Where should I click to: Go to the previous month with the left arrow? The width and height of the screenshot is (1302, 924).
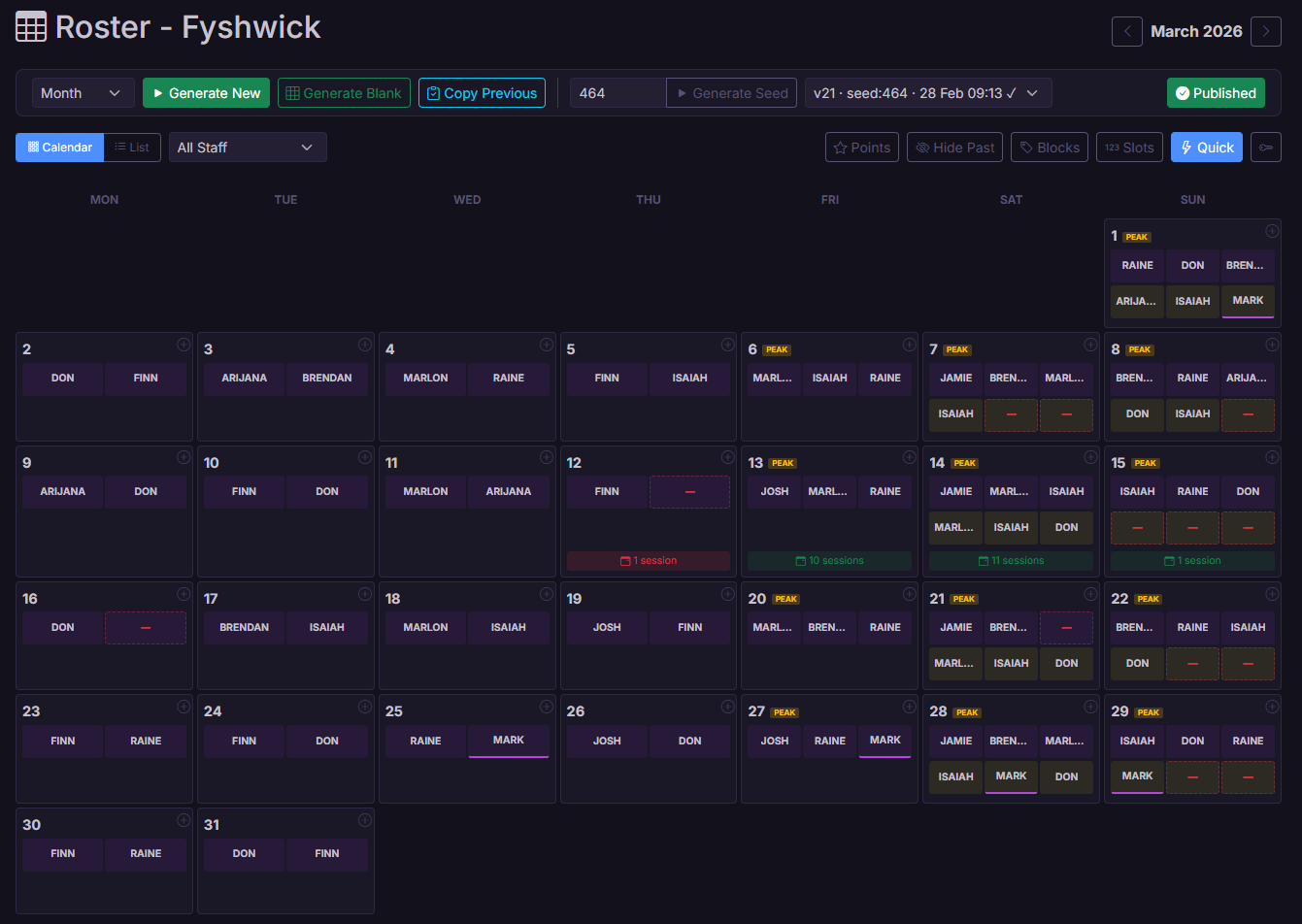click(x=1126, y=31)
